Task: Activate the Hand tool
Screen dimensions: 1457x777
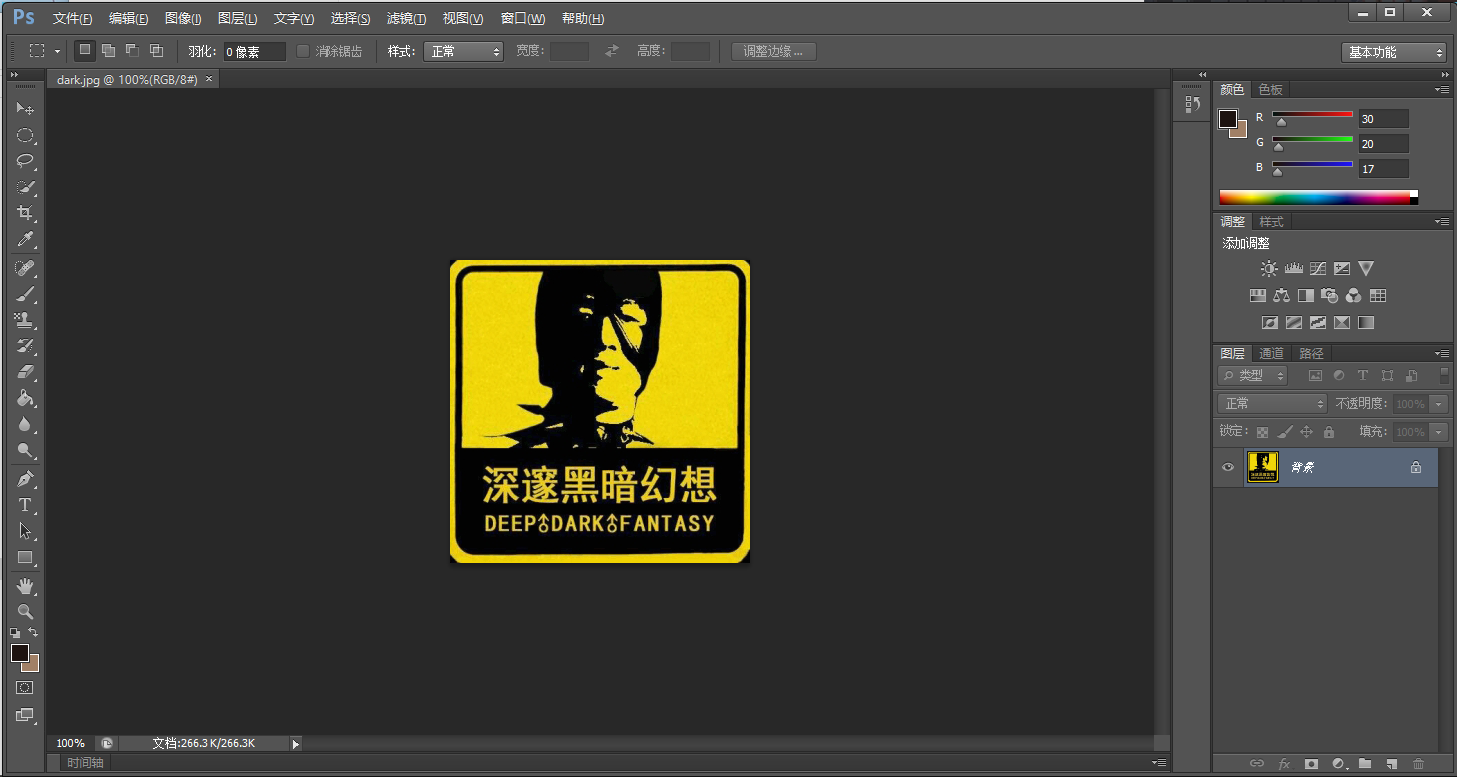Action: pyautogui.click(x=25, y=585)
